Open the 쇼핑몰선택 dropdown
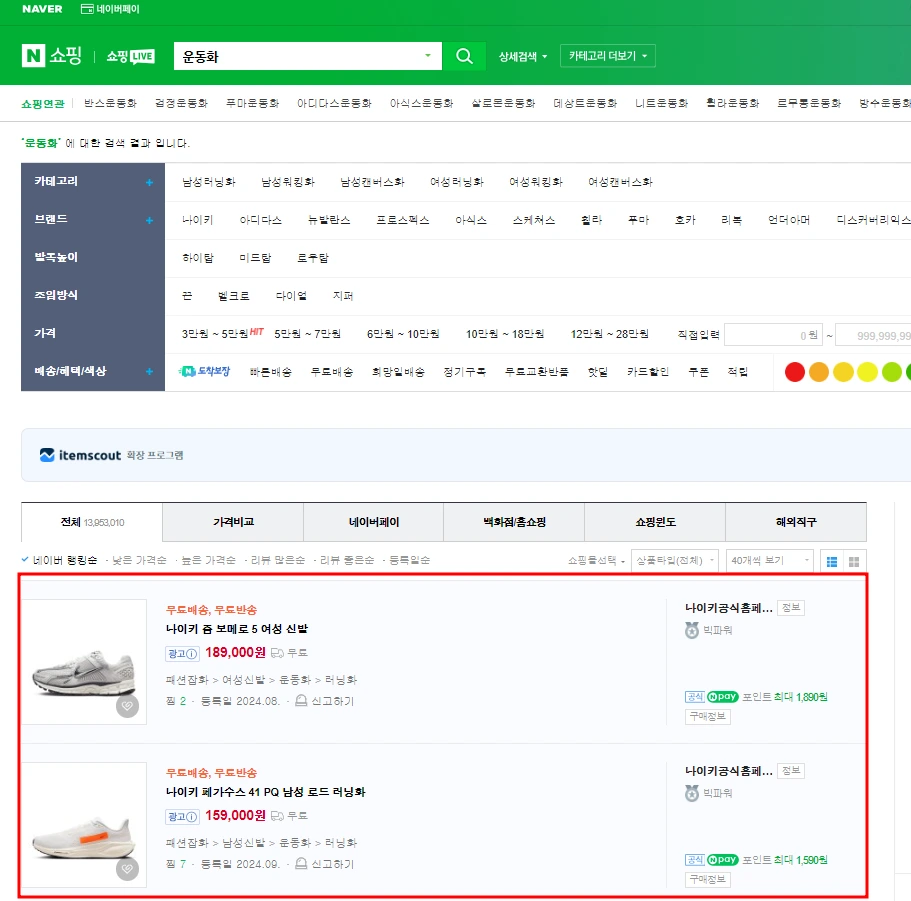 [x=596, y=561]
